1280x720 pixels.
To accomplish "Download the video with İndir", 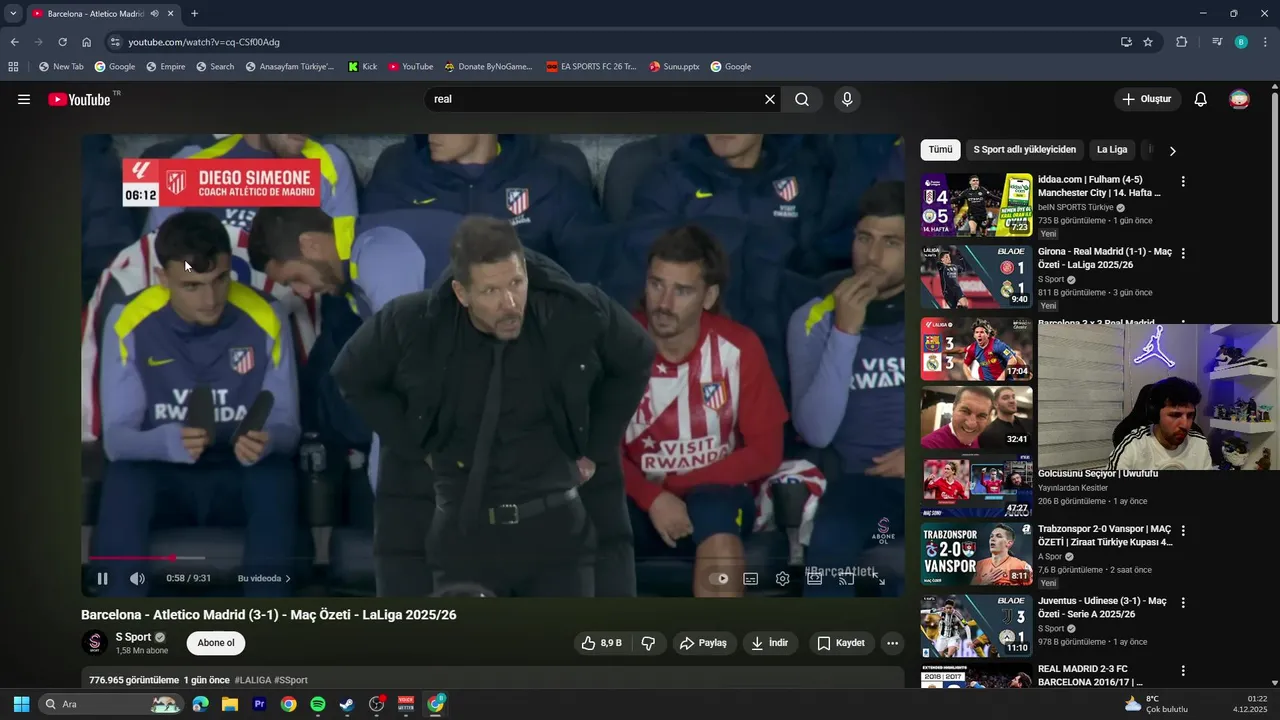I will click(x=770, y=643).
